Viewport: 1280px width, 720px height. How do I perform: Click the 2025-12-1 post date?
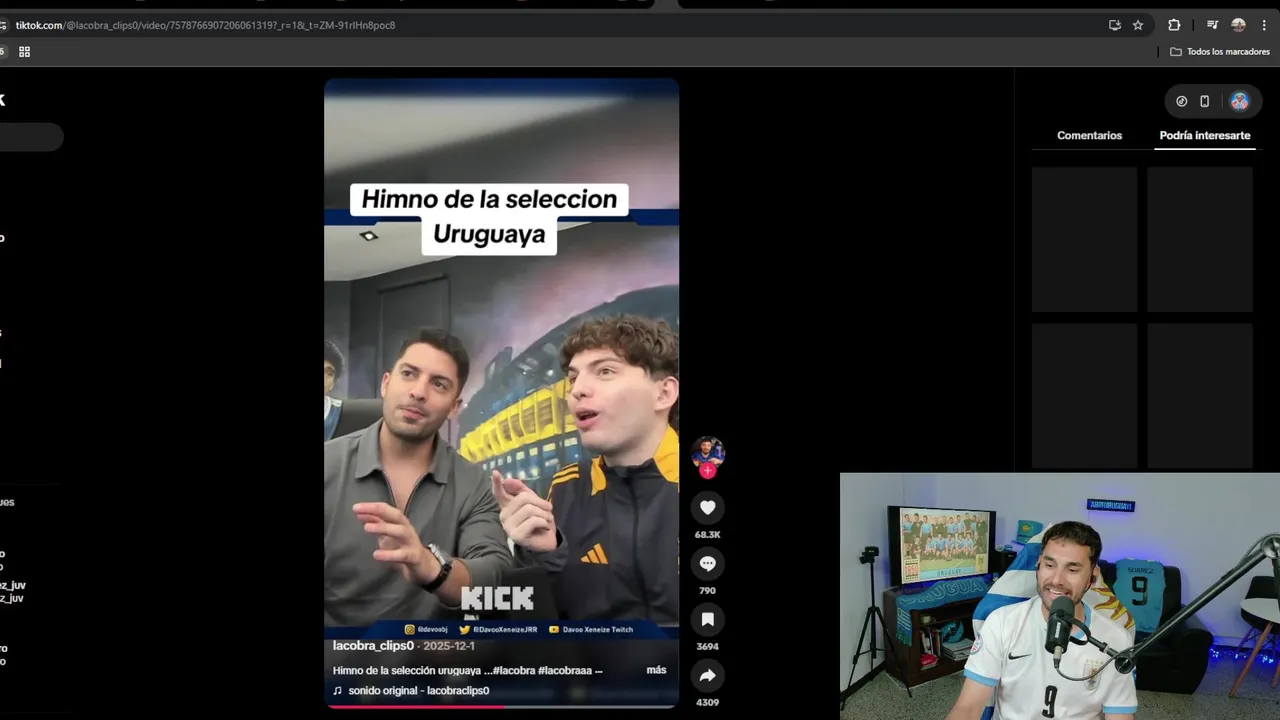(x=449, y=646)
